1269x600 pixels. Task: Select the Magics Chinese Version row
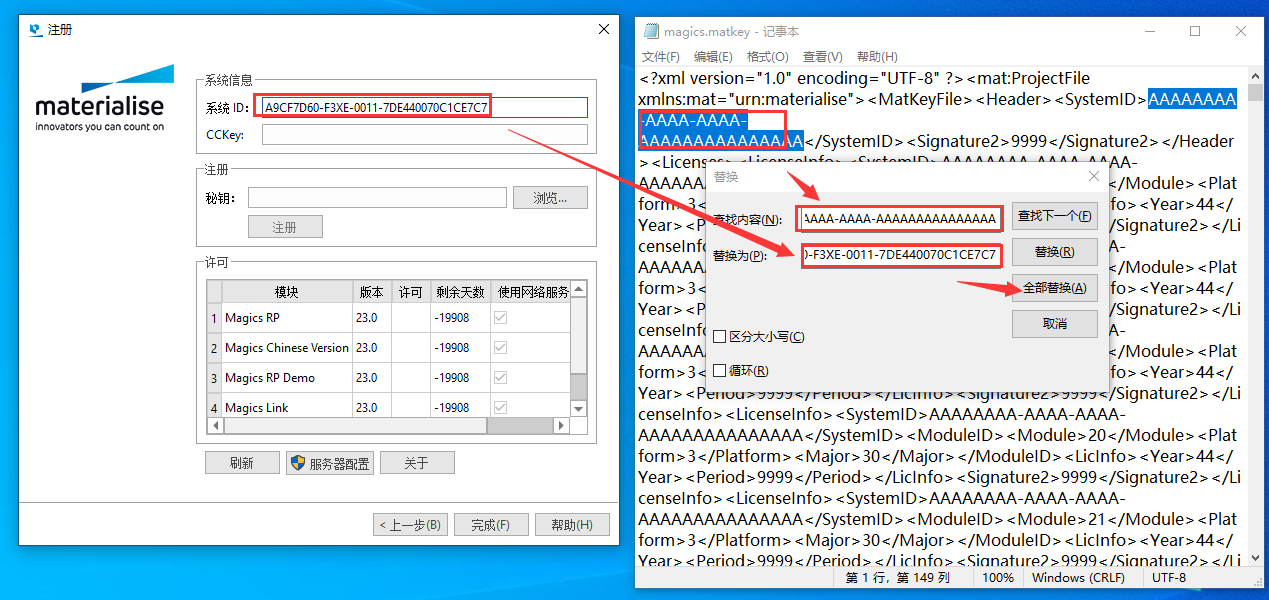pyautogui.click(x=389, y=348)
